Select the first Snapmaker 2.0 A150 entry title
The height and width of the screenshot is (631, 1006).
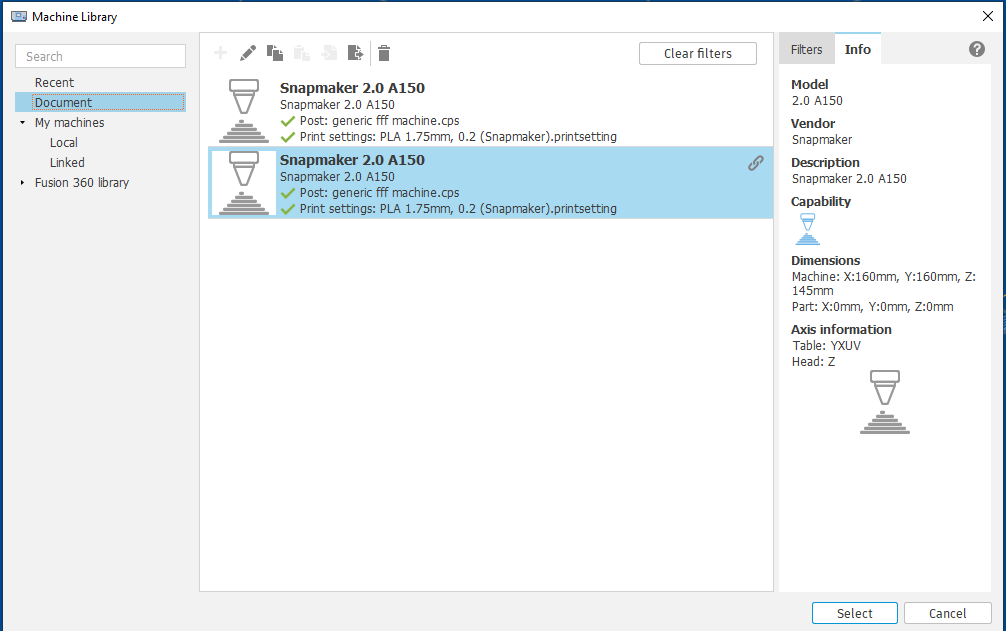coord(352,88)
